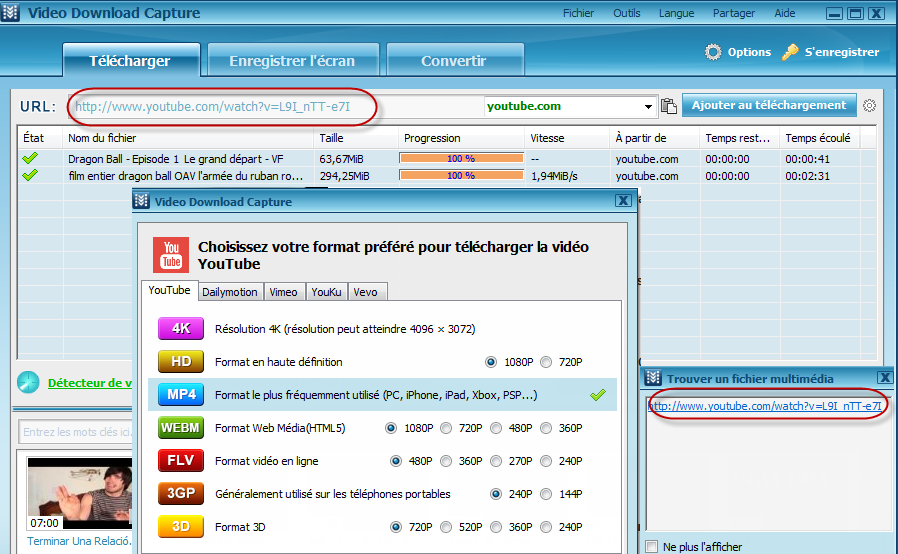This screenshot has width=898, height=554.
Task: Click Ajouter au téléchargement button
Action: coord(769,105)
